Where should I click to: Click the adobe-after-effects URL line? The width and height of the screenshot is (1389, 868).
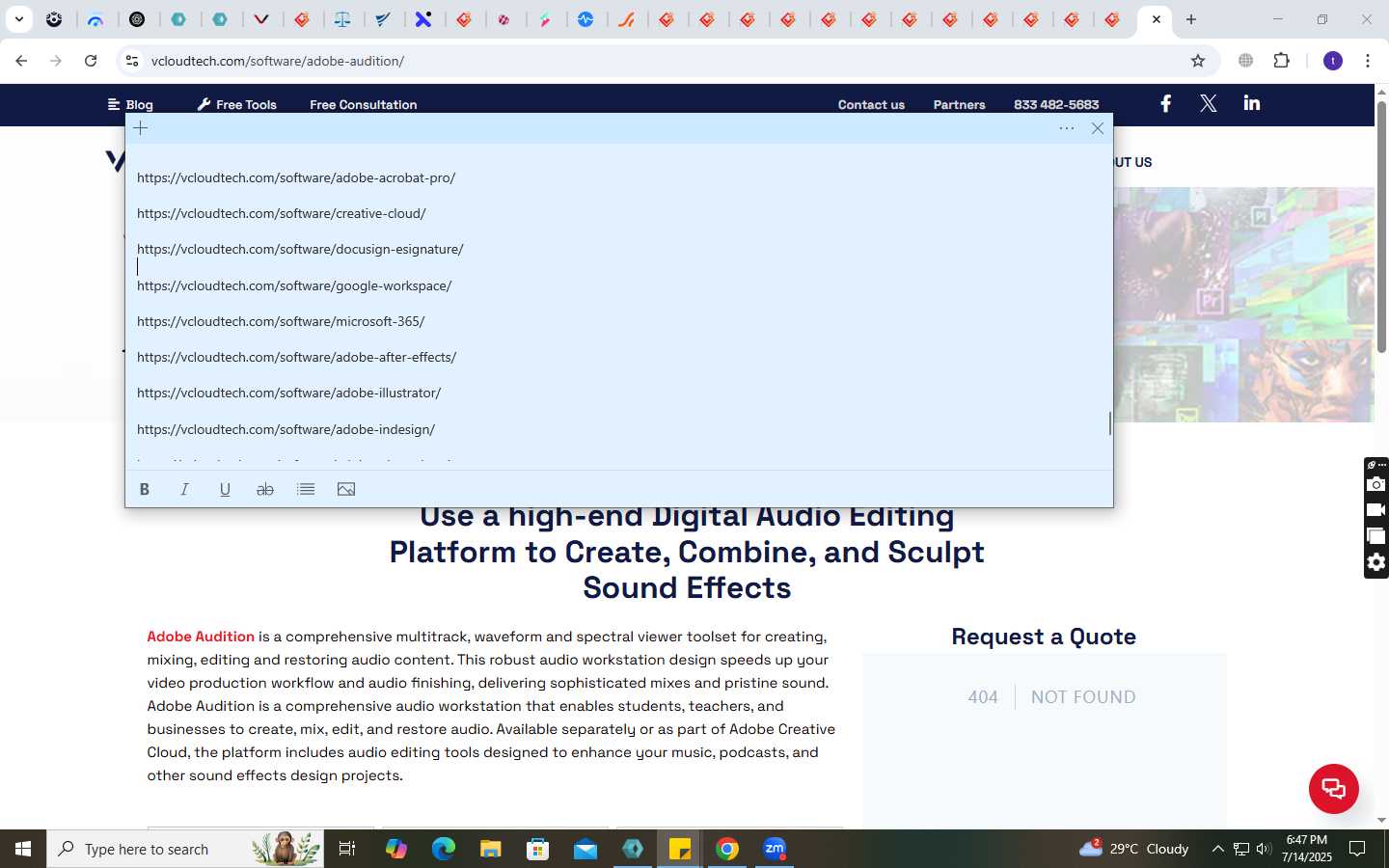296,357
